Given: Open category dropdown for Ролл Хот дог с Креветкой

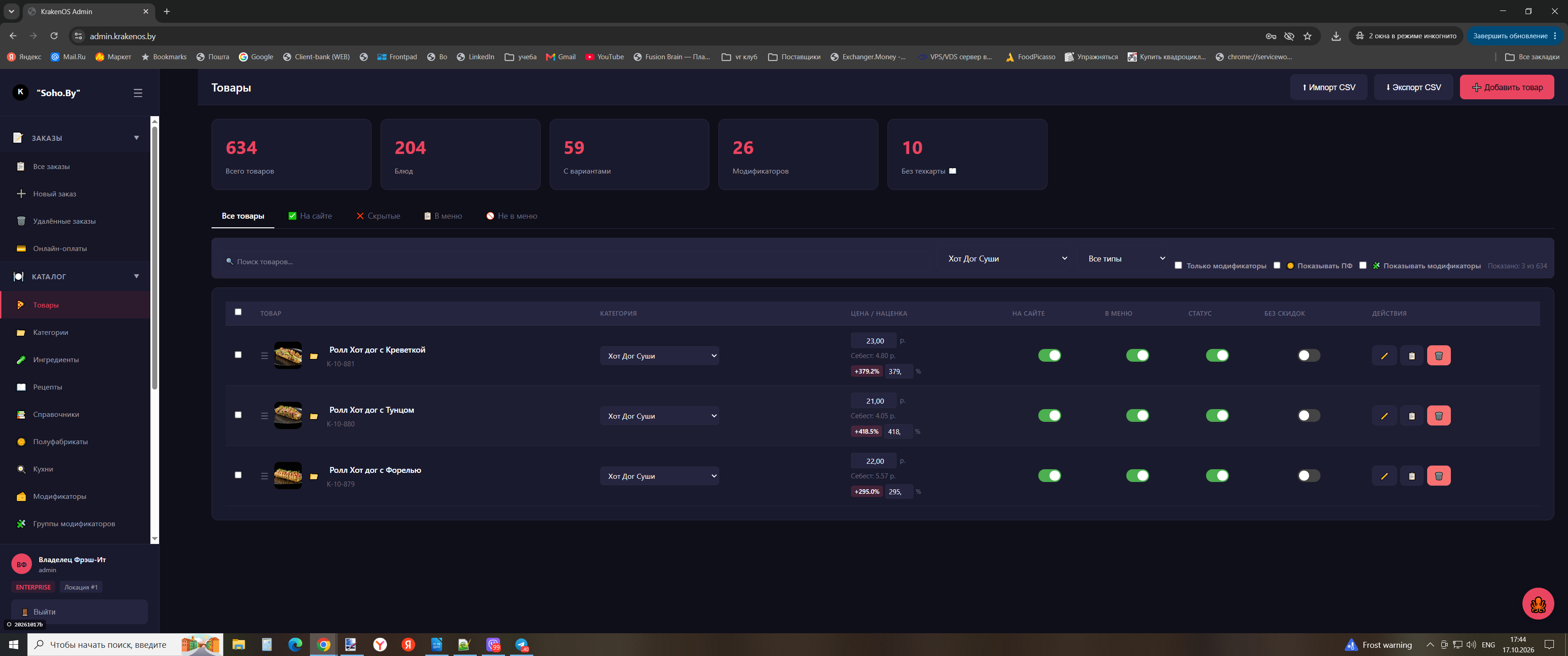Looking at the screenshot, I should tap(659, 356).
